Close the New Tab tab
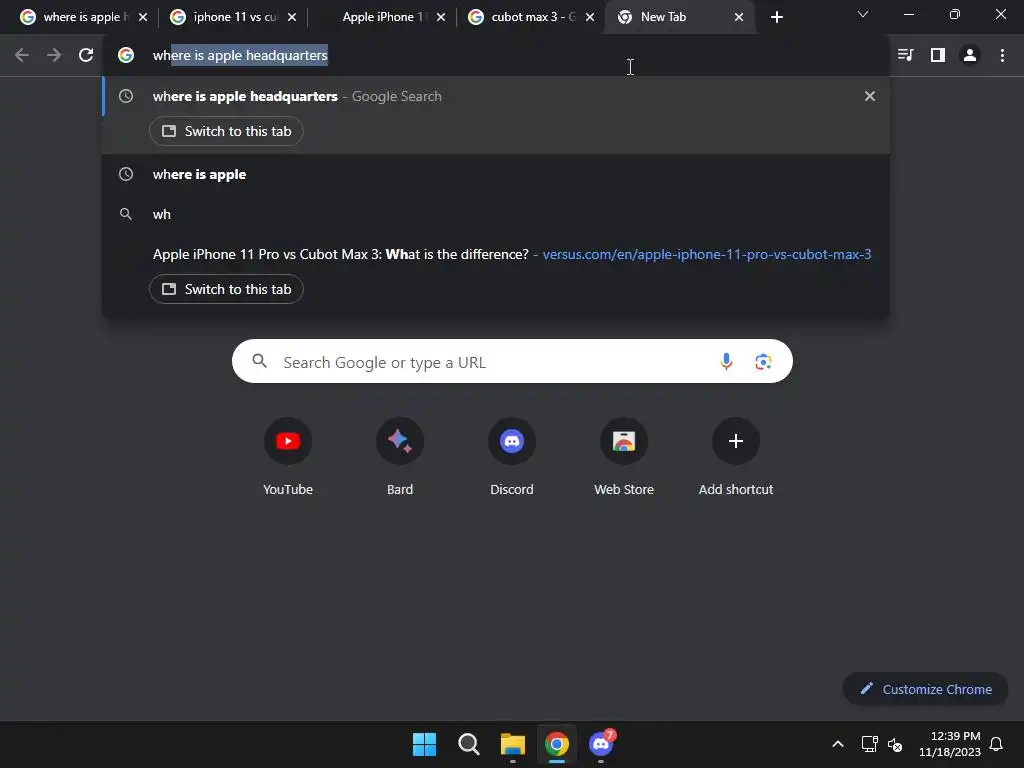 (739, 17)
